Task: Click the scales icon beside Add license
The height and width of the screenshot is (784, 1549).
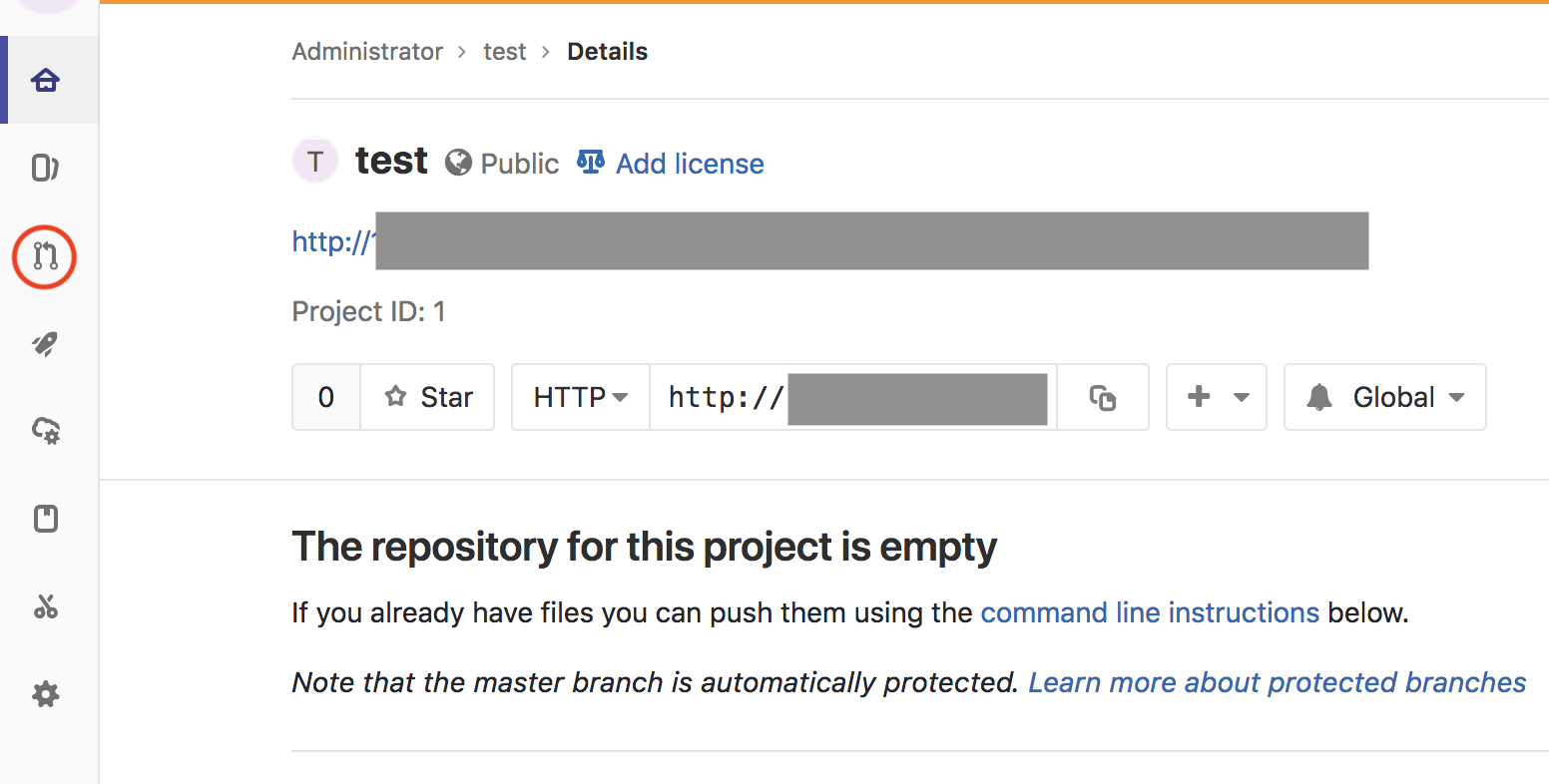Action: coord(591,162)
